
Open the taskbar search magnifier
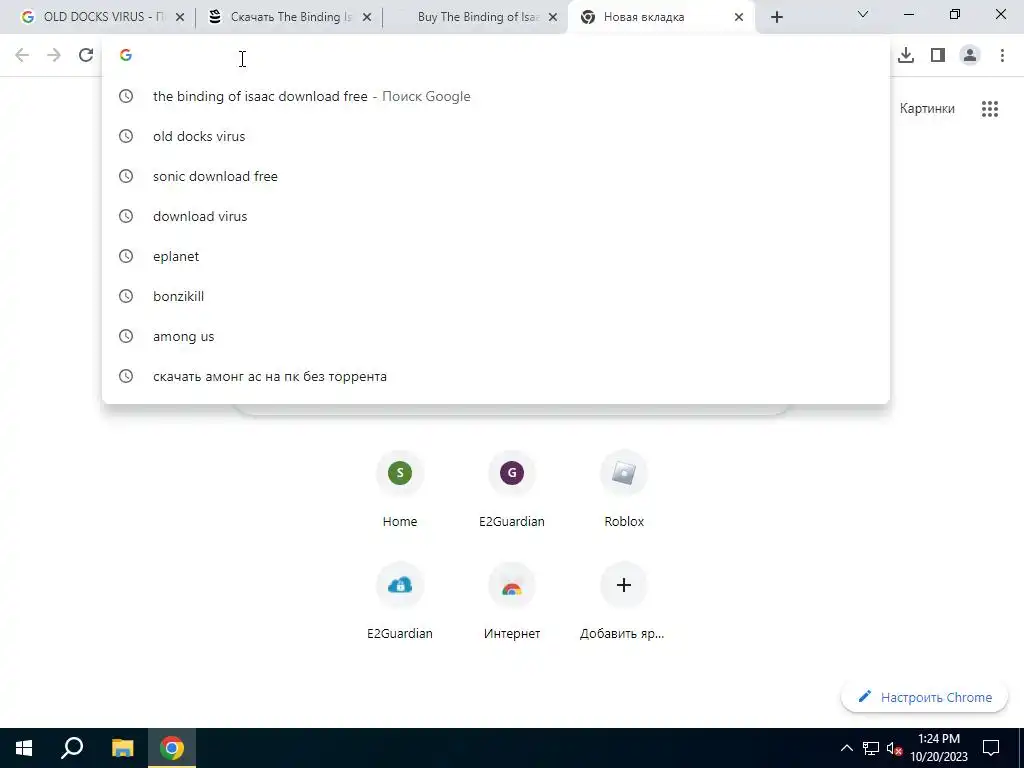click(72, 748)
